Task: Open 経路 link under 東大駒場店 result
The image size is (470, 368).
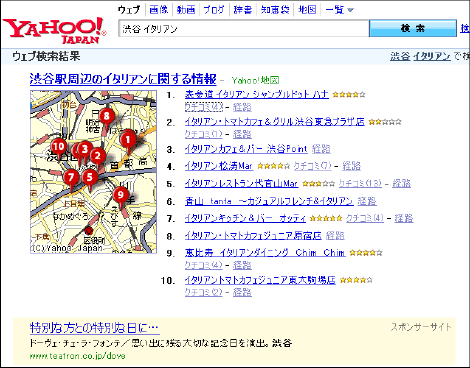Action: click(242, 292)
